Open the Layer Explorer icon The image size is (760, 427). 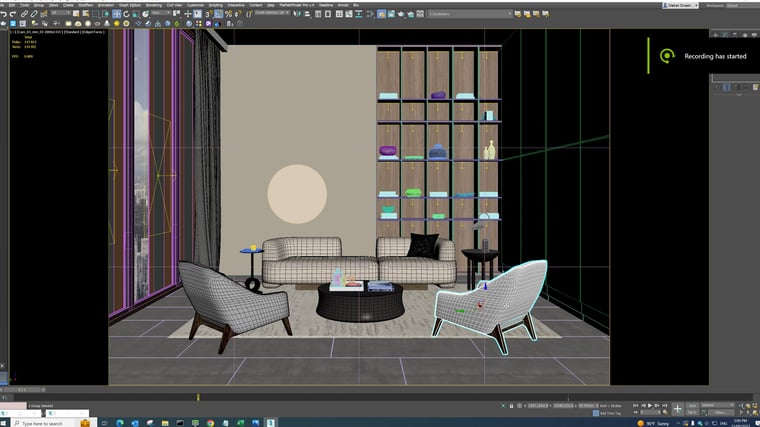coord(328,14)
